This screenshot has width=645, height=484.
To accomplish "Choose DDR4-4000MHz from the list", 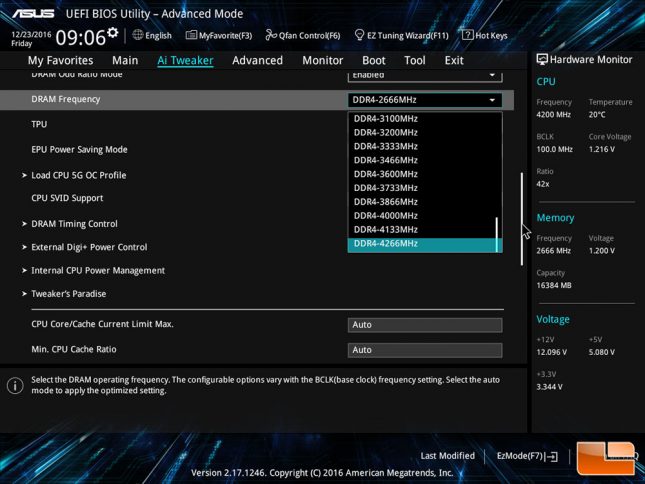I will (425, 216).
